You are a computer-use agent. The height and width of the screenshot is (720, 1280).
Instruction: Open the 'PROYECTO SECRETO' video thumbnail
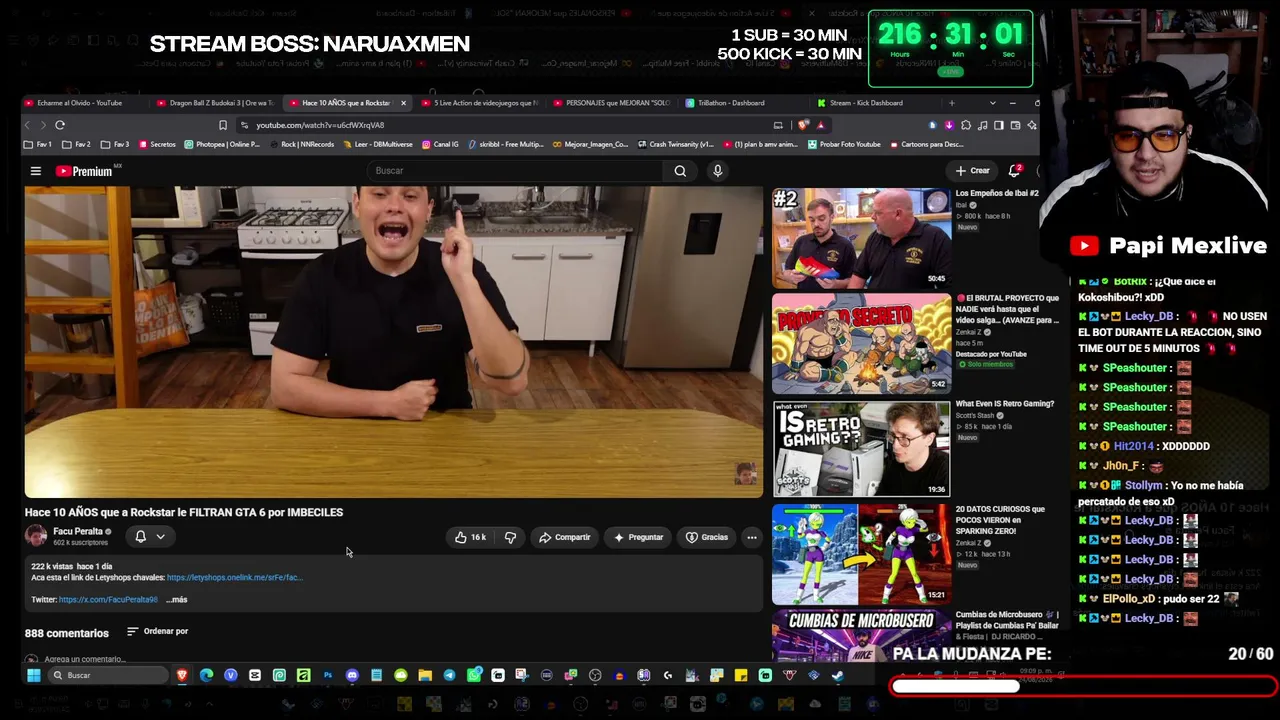point(862,343)
